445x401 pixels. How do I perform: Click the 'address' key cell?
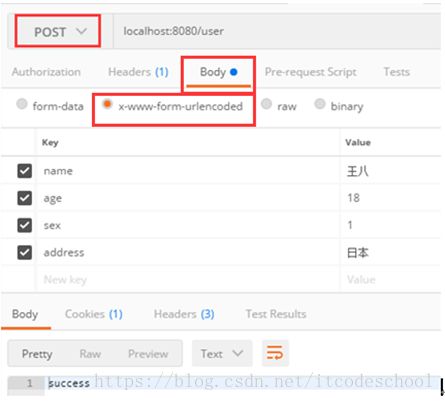click(188, 253)
